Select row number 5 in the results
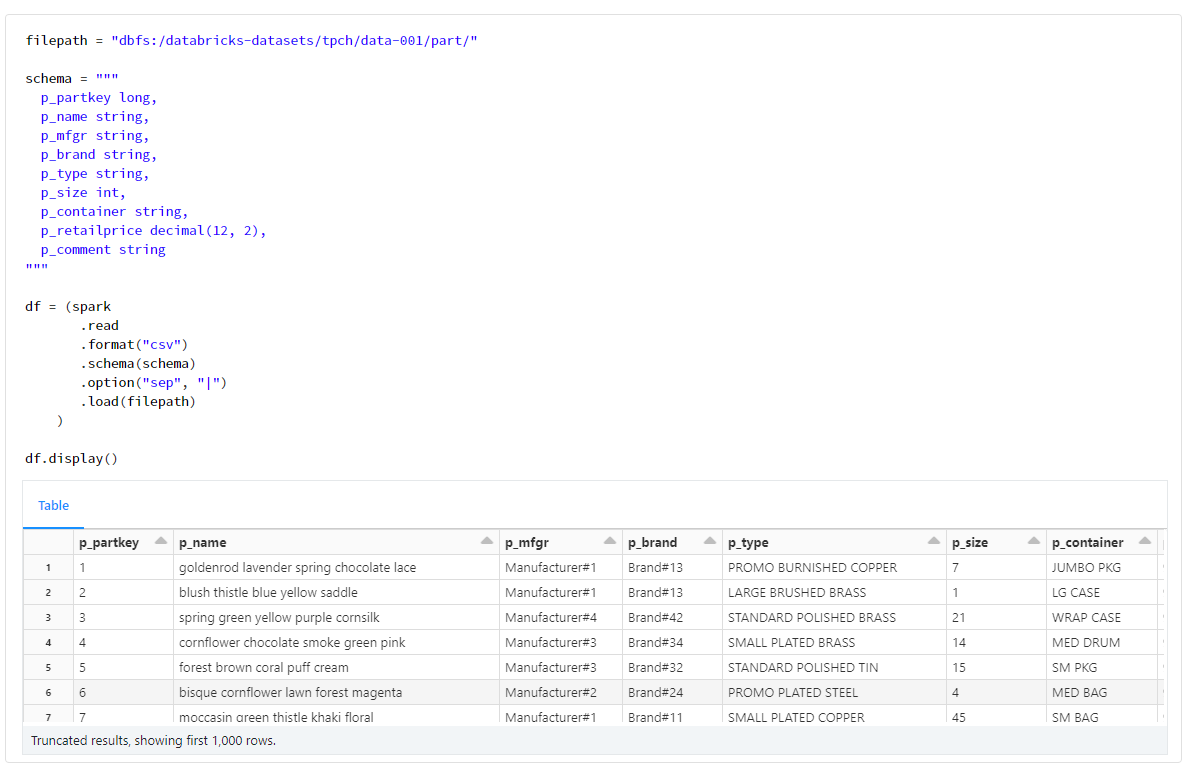 (47, 667)
